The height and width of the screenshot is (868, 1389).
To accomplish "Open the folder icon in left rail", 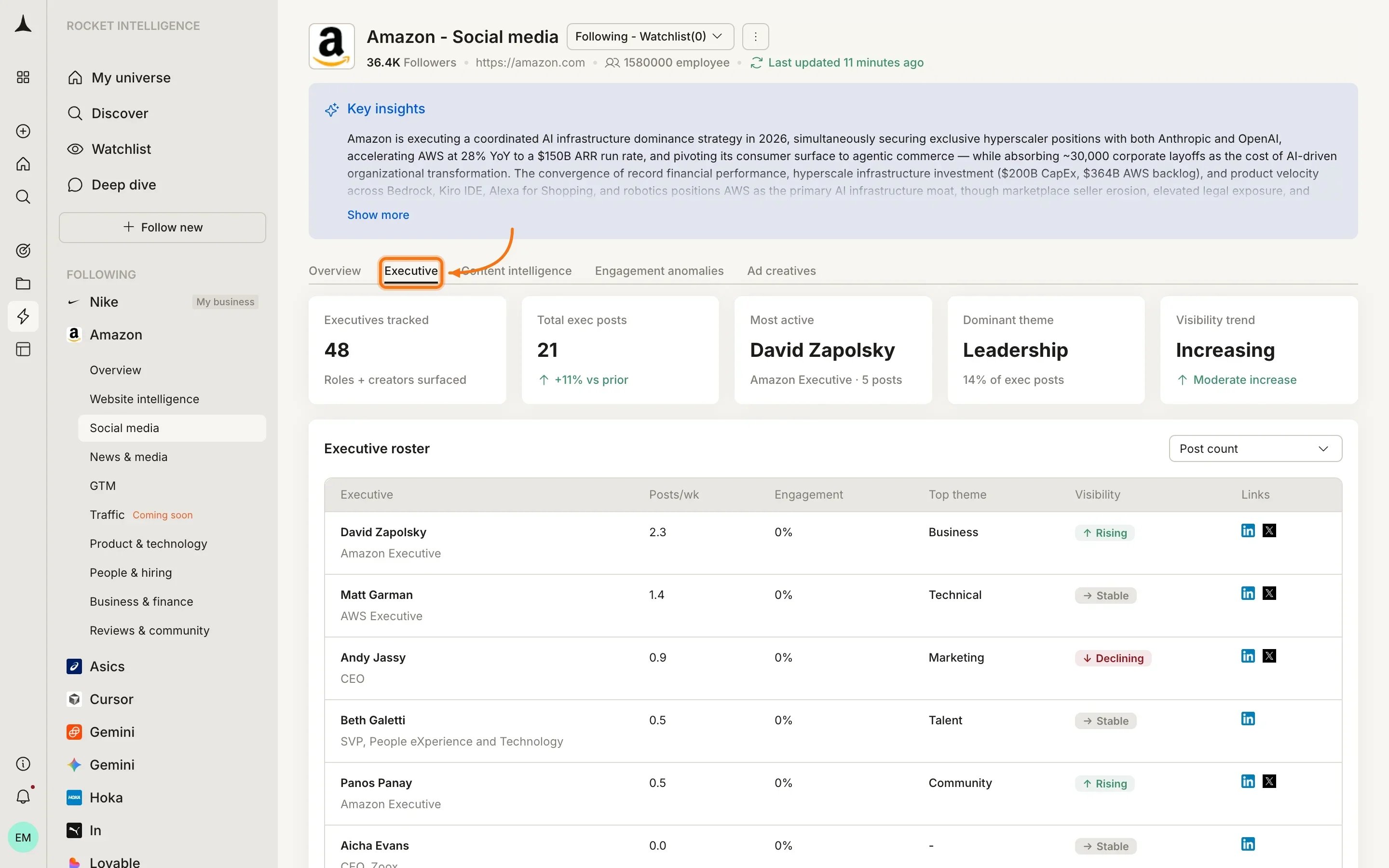I will pos(23,284).
